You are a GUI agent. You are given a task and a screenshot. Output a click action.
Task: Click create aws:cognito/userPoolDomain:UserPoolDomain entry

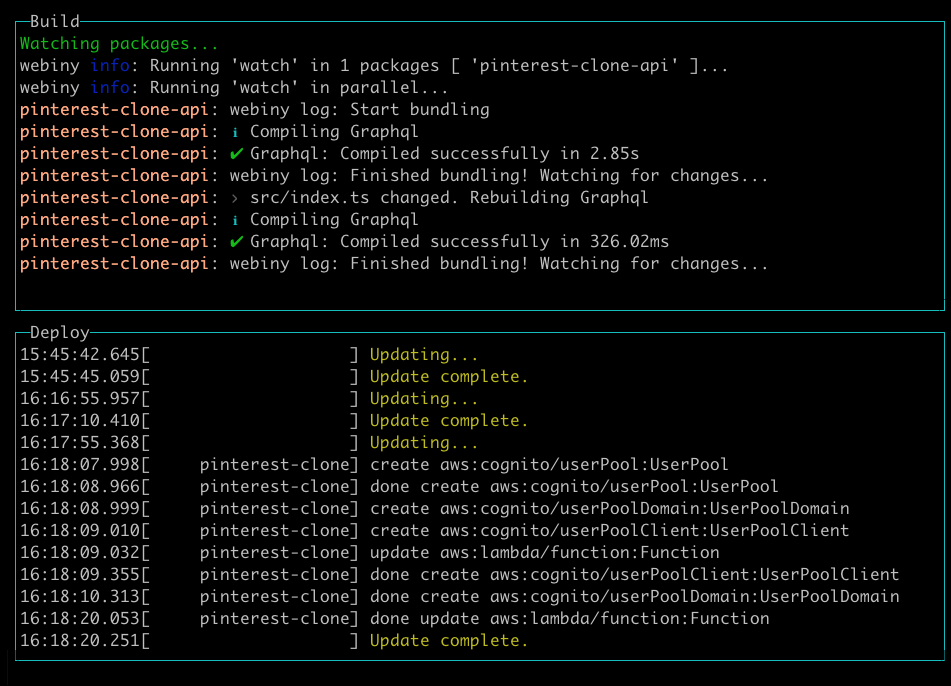tap(435, 508)
